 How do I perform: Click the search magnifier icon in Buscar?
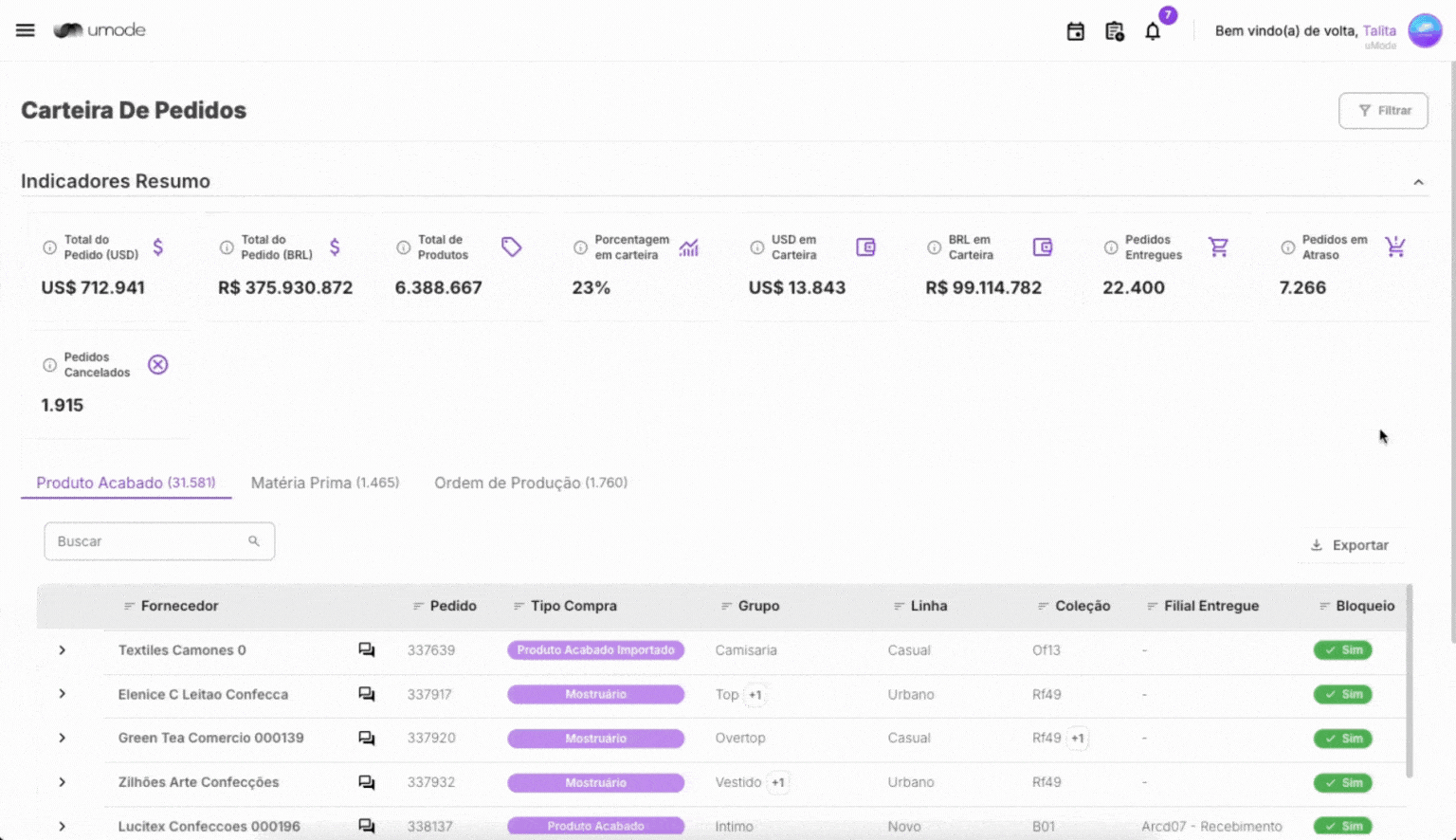(x=254, y=541)
